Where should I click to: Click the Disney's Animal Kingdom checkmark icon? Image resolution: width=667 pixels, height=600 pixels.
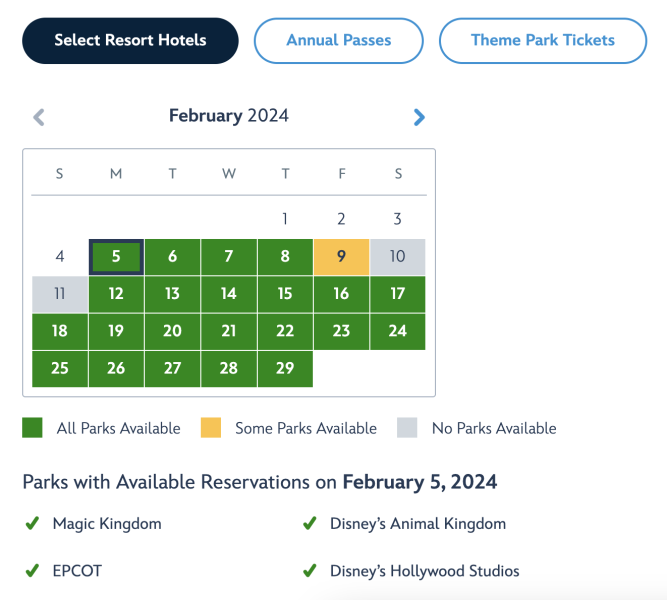click(310, 523)
